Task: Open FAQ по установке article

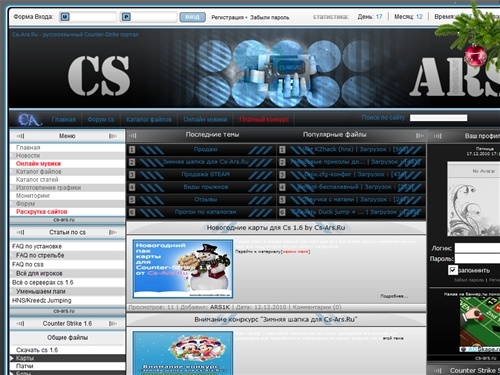Action: pos(37,246)
